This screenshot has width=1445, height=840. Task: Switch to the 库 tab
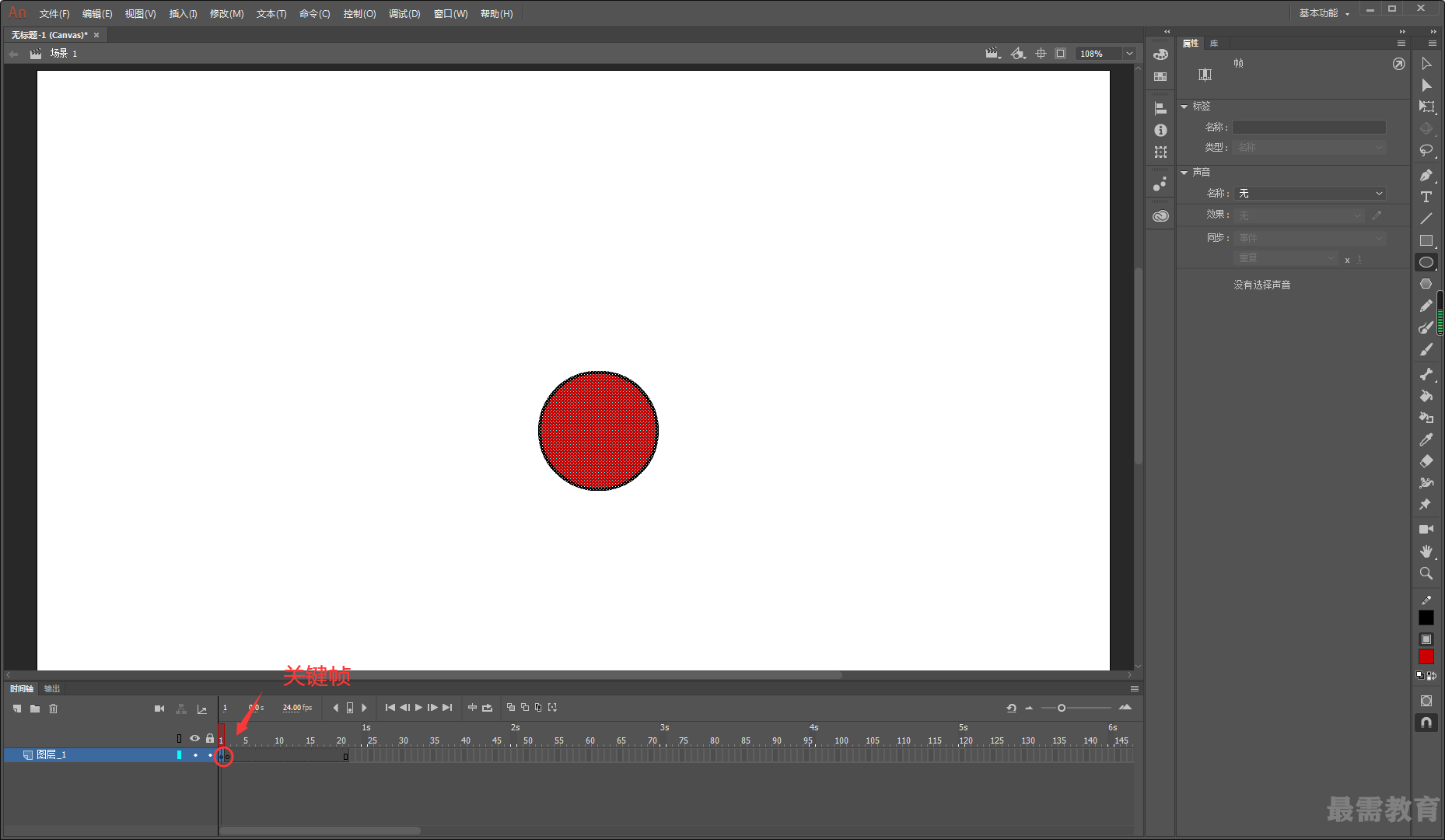(1214, 44)
